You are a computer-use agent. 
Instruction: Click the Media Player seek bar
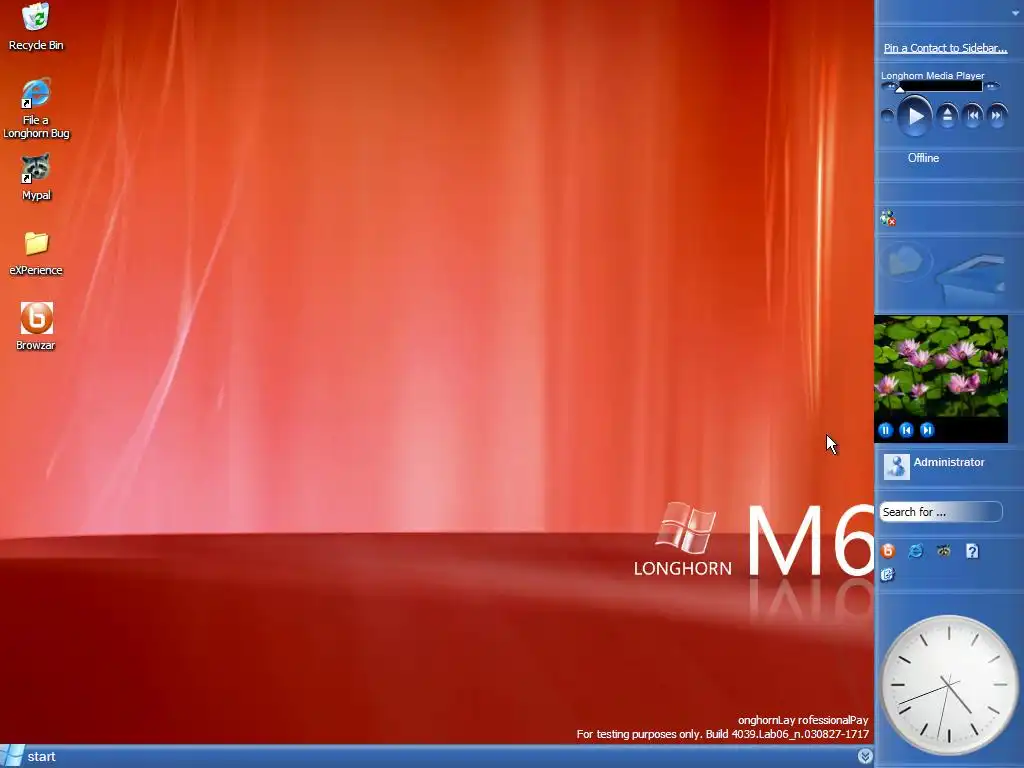(940, 86)
